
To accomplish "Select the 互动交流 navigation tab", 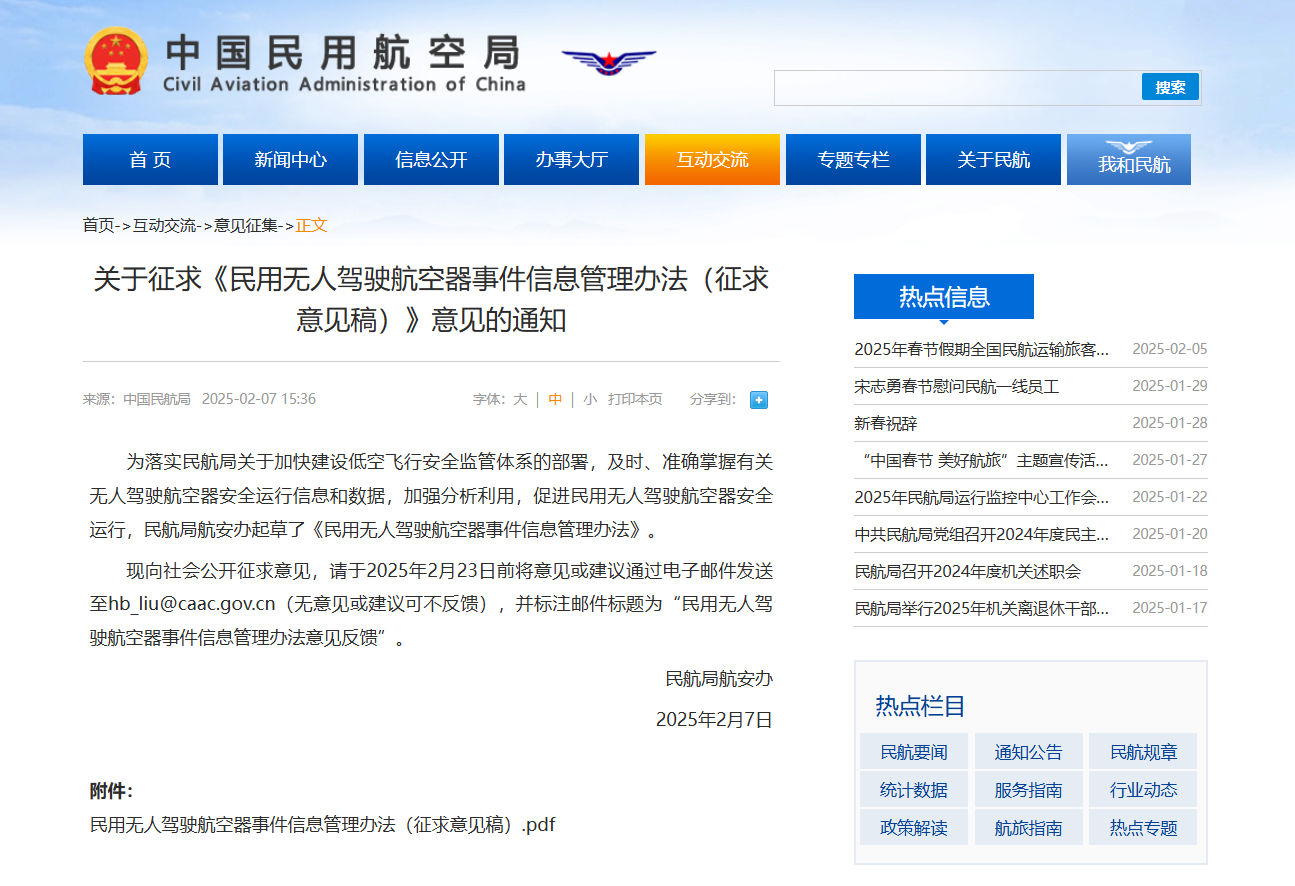I will click(712, 160).
